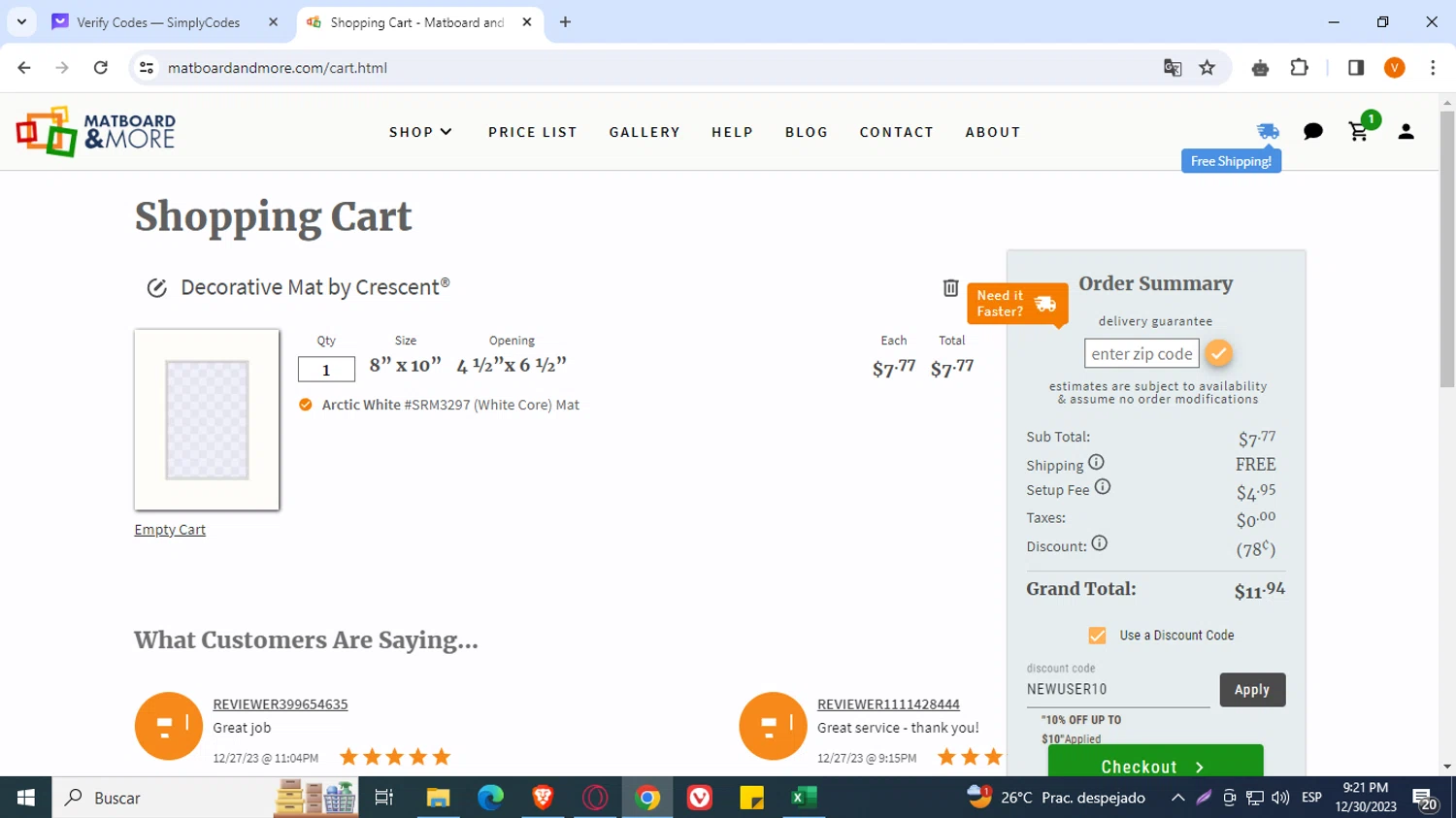
Task: Click the Apply discount button
Action: click(1252, 690)
